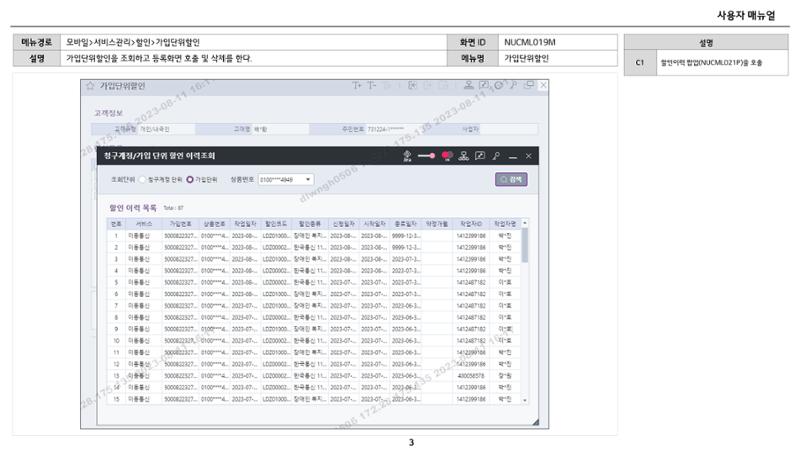
Task: Increase font size with T+ in 가입단위할인 window
Action: click(356, 85)
